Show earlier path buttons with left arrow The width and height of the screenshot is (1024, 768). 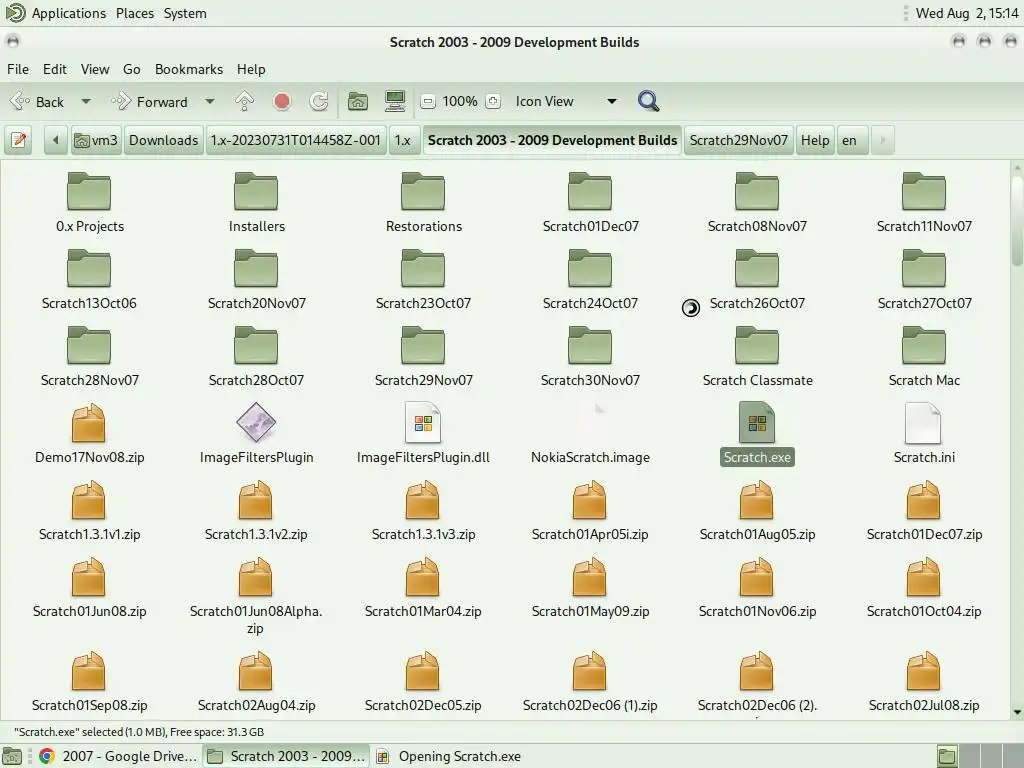coord(56,140)
